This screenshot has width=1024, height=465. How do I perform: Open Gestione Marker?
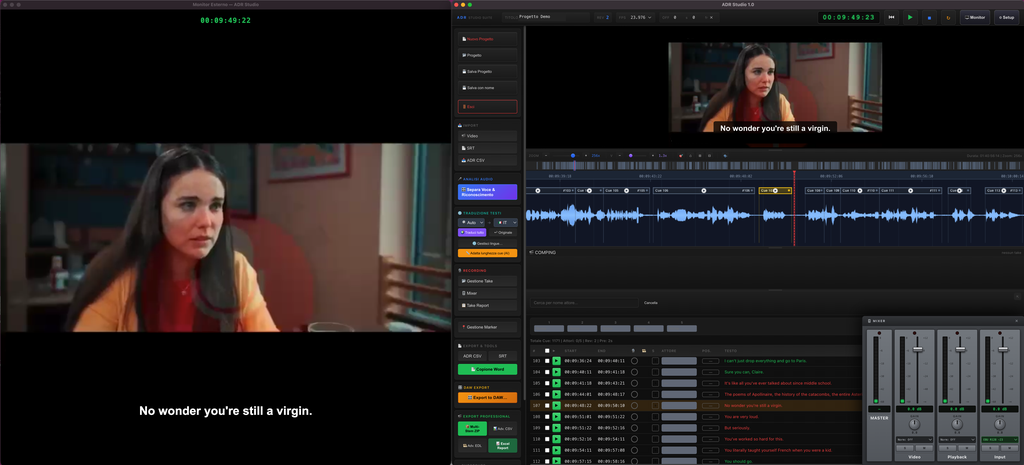click(488, 327)
